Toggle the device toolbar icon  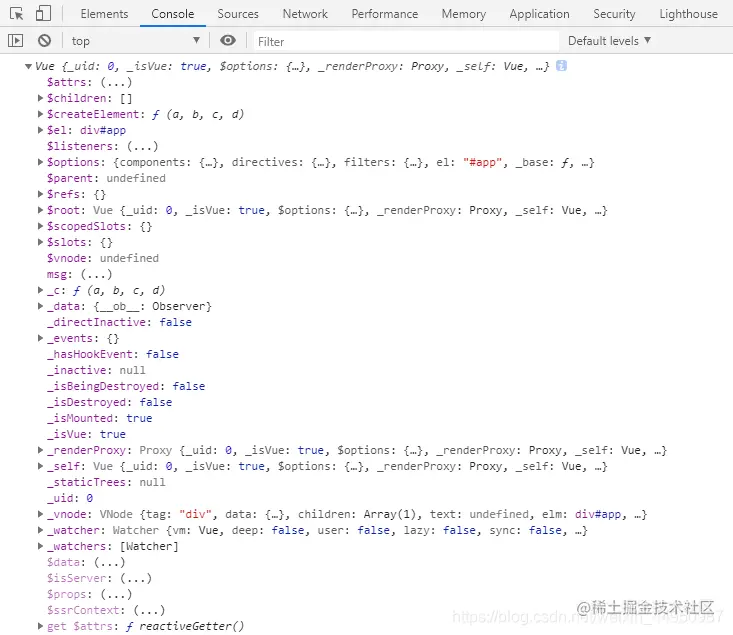pos(43,14)
